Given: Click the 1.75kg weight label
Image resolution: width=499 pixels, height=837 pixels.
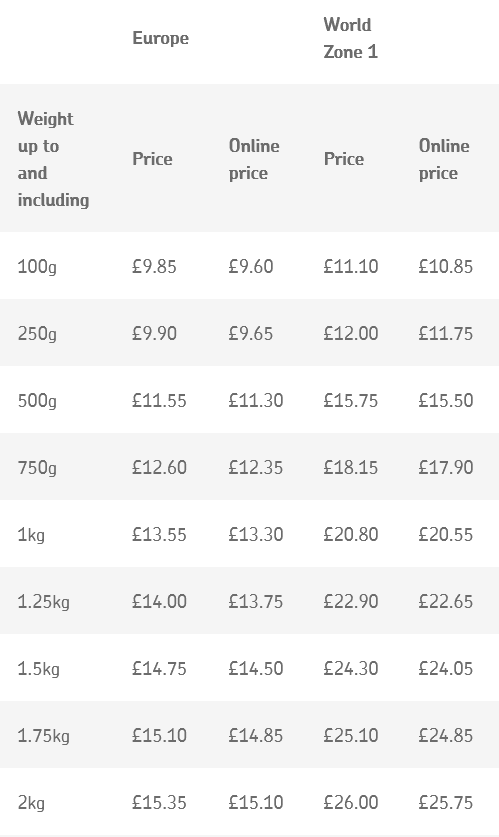Looking at the screenshot, I should (x=44, y=736).
